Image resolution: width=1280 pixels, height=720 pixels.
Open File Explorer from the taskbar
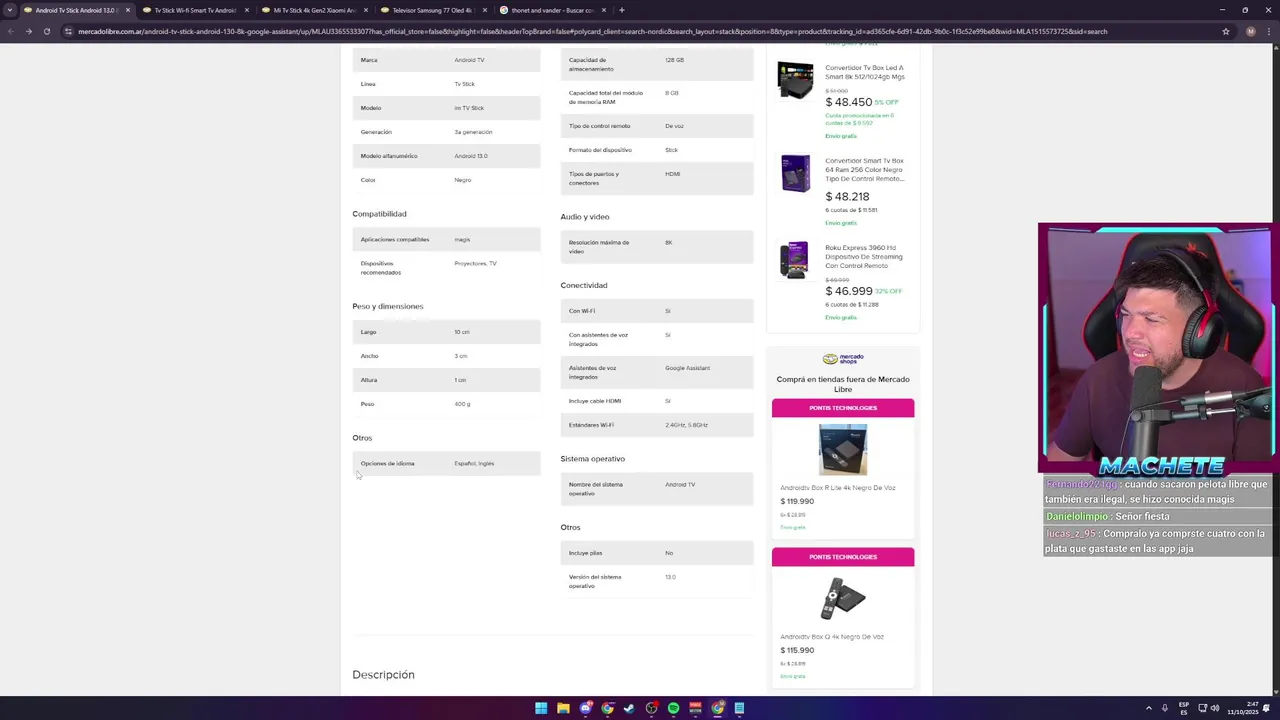tap(563, 708)
